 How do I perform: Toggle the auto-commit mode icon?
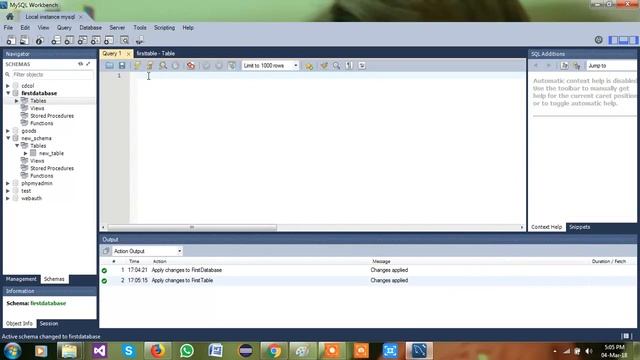point(232,65)
